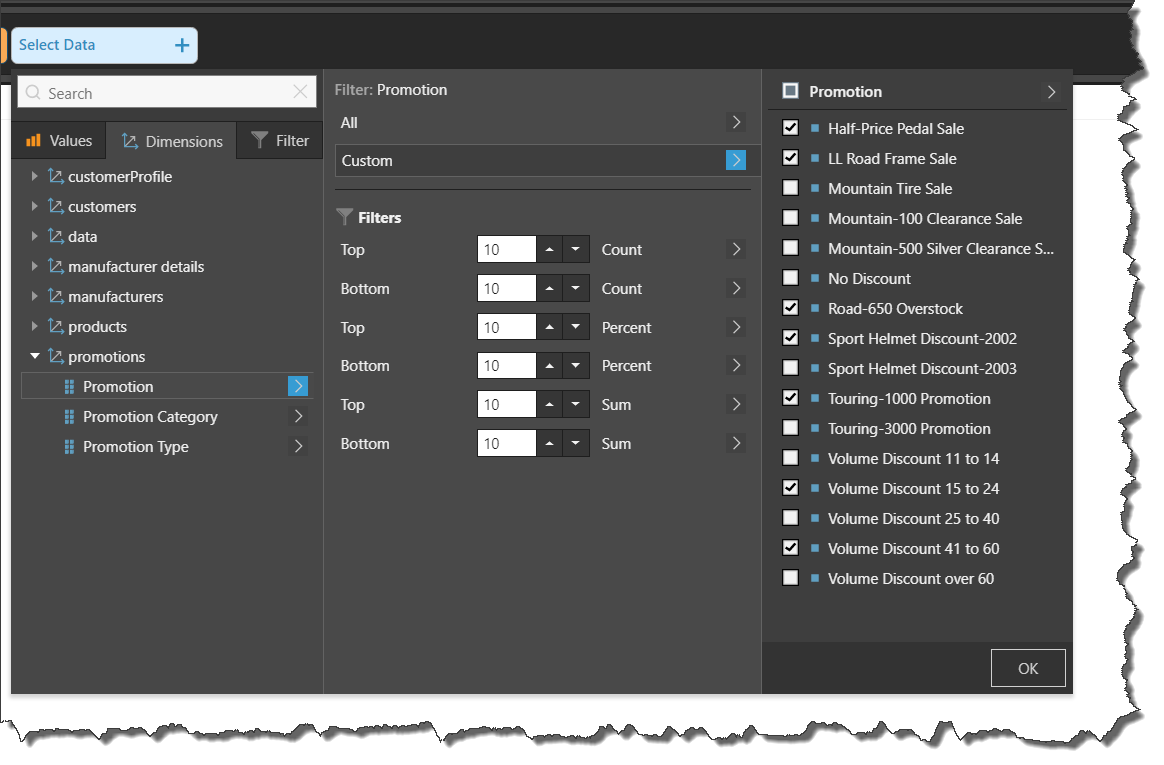The height and width of the screenshot is (765, 1164).
Task: Click arrow in Promotion panel header
Action: coord(1051,91)
